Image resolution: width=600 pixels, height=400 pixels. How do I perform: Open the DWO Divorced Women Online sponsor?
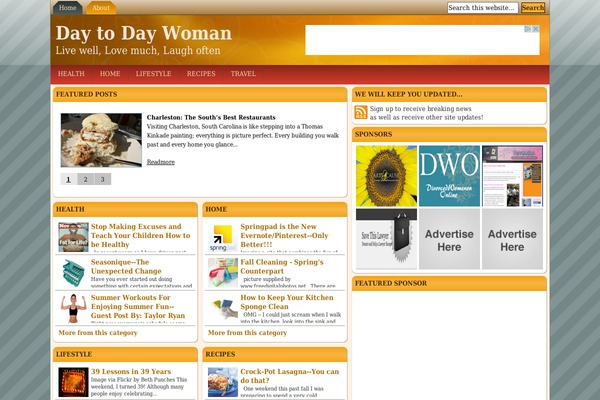[449, 176]
